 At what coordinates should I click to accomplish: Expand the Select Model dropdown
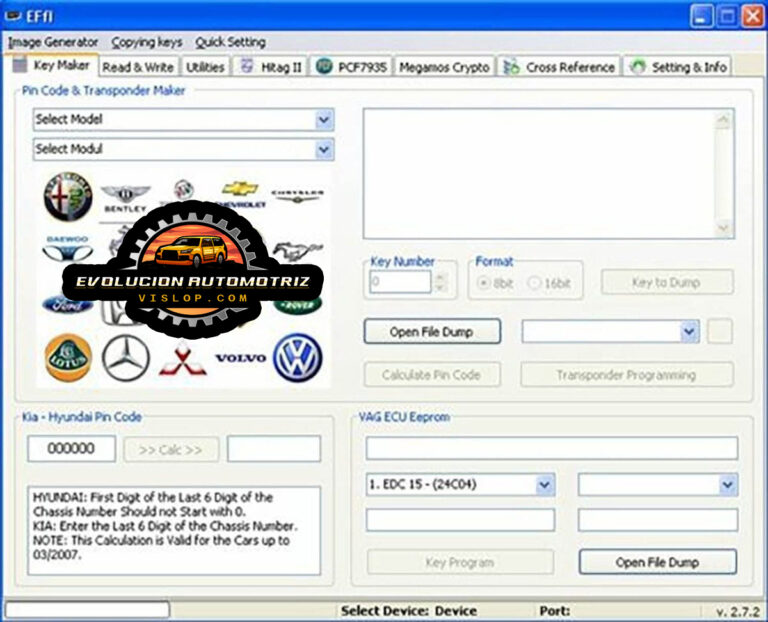tap(324, 119)
